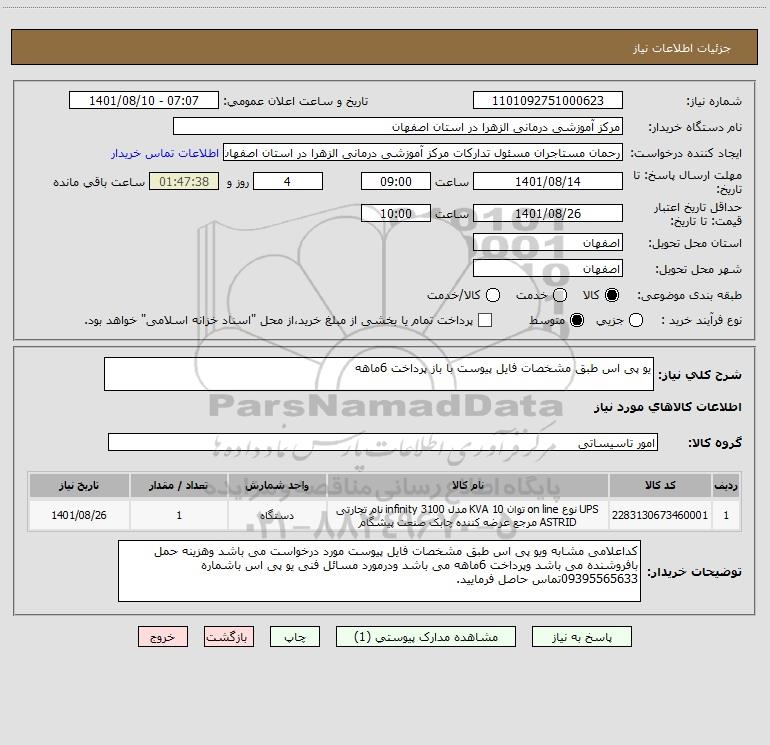Click column header واحد شمارش
Image resolution: width=770 pixels, height=745 pixels.
pos(277,485)
